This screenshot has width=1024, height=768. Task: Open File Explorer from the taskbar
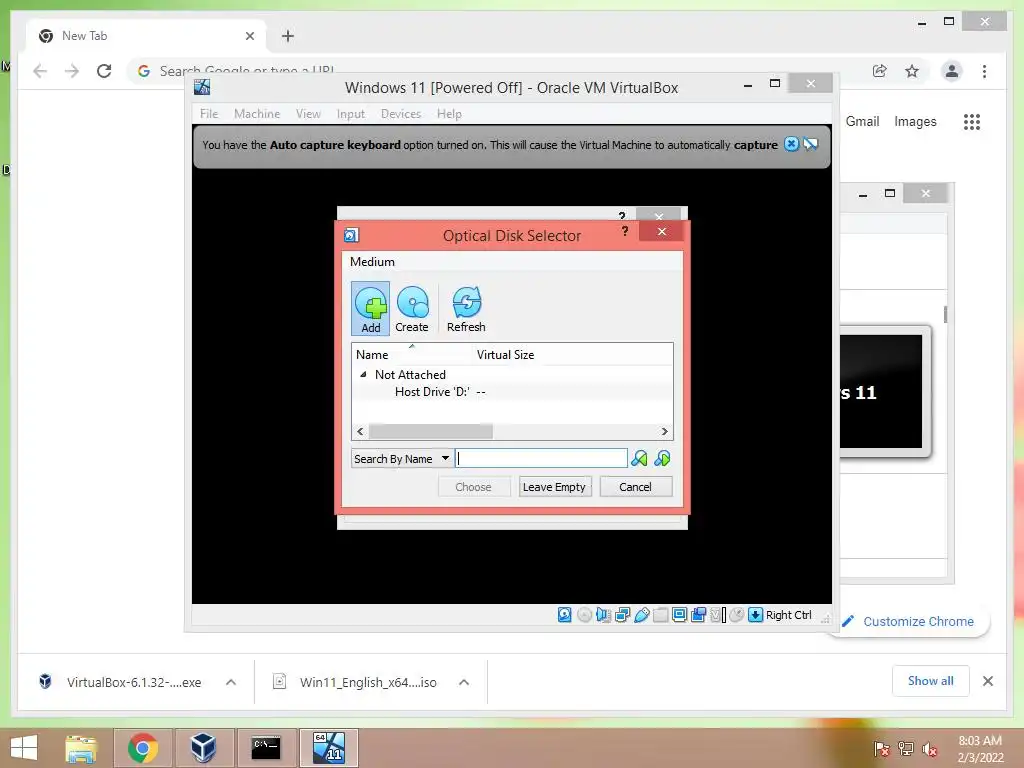pyautogui.click(x=81, y=748)
